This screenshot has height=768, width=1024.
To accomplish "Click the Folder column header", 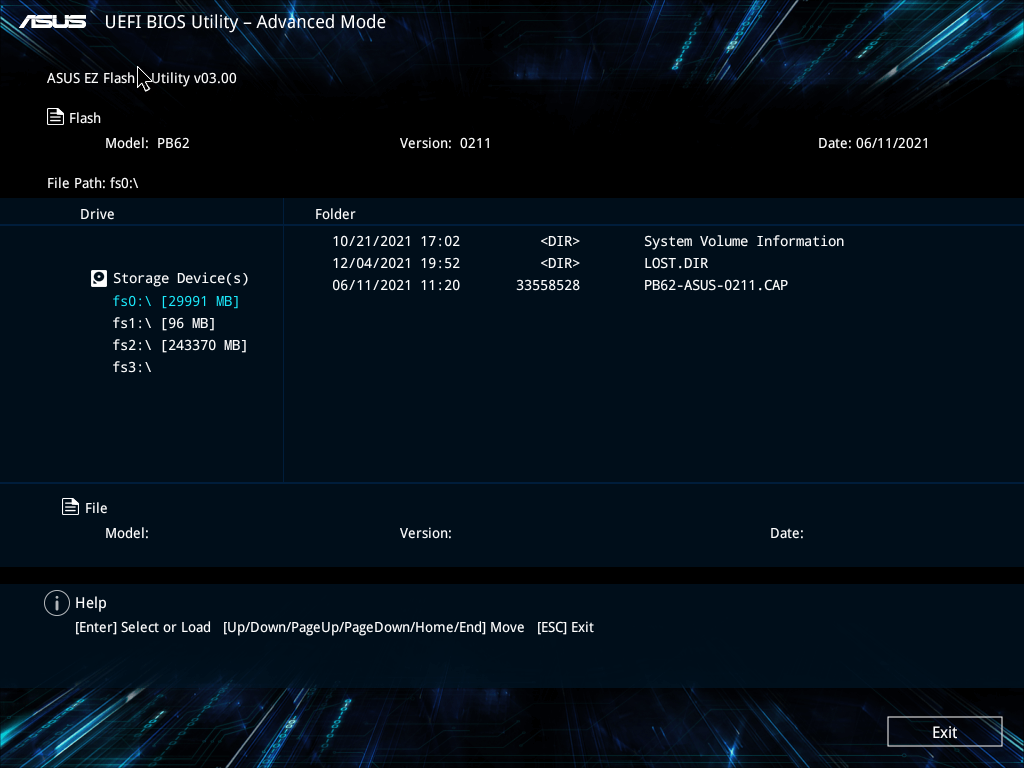I will [x=335, y=214].
